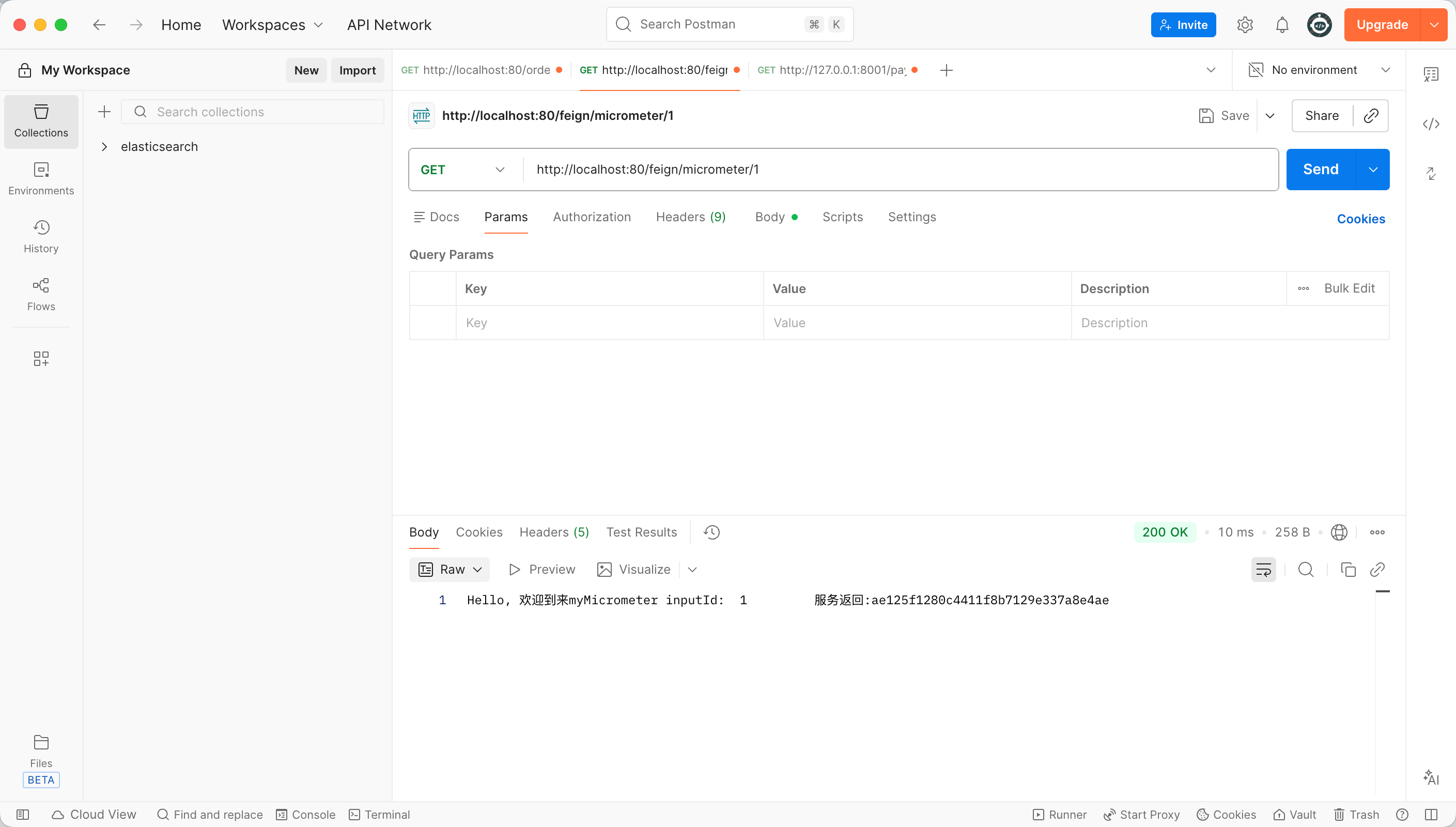
Task: Toggle the two-pane layout view icon
Action: coord(1431,815)
